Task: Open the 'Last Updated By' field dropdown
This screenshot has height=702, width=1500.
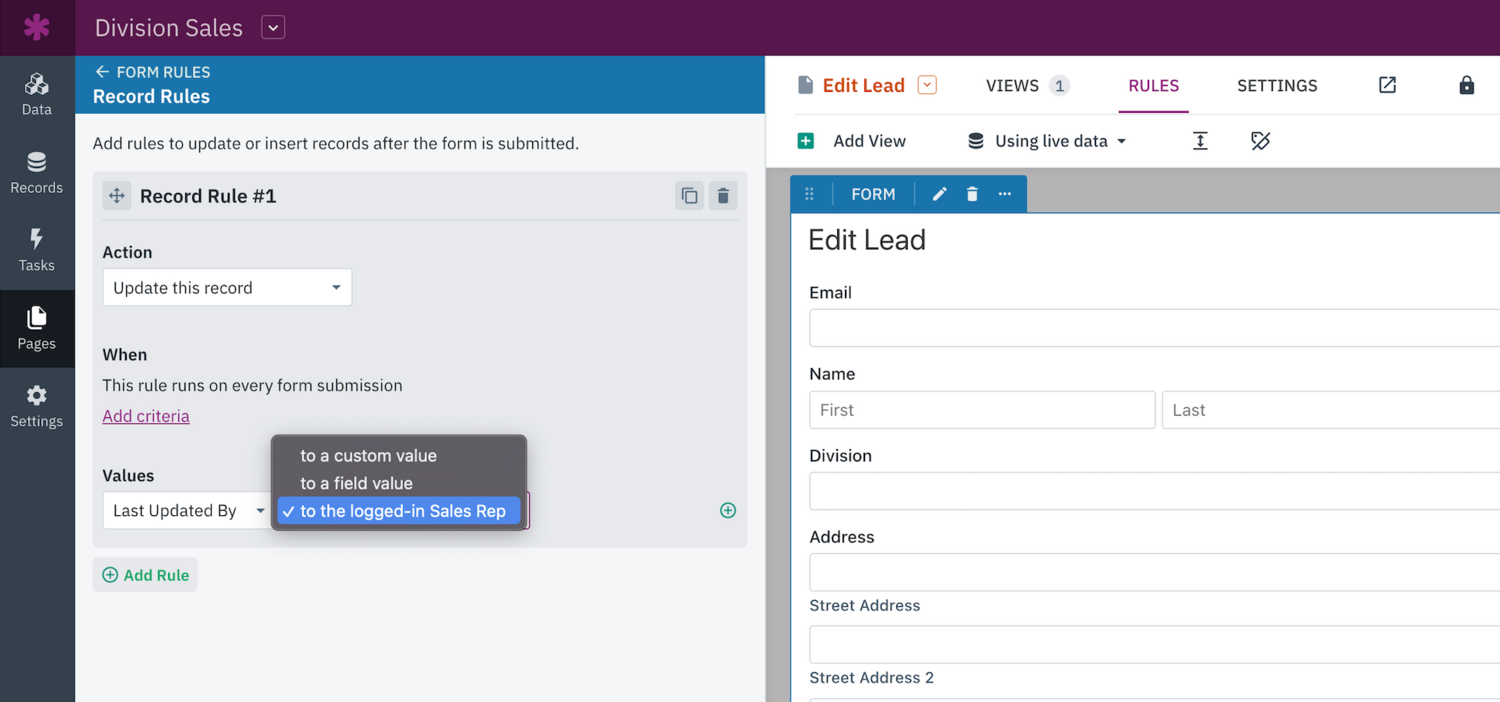Action: [188, 511]
